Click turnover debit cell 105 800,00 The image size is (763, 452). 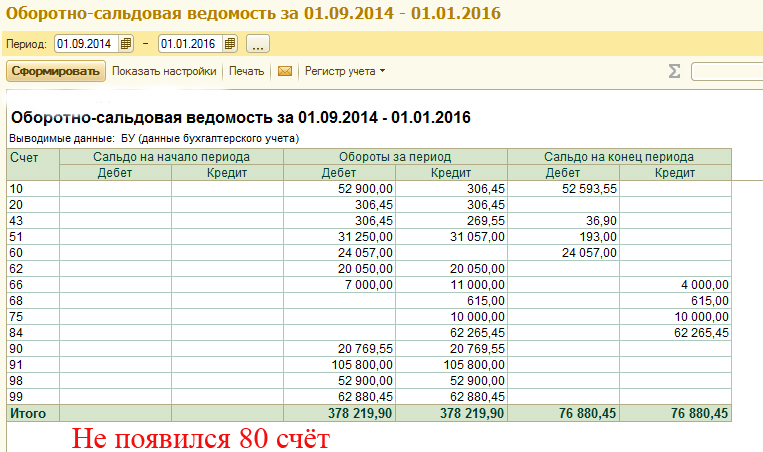point(339,365)
